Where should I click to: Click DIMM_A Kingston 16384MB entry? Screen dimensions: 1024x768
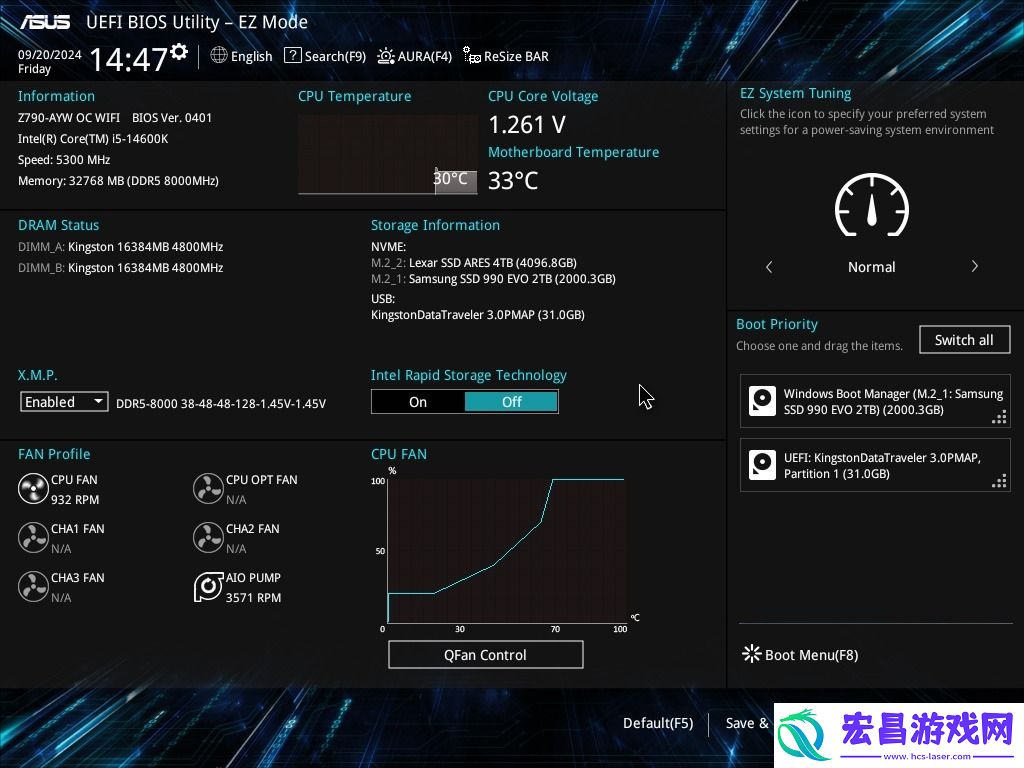pyautogui.click(x=120, y=247)
